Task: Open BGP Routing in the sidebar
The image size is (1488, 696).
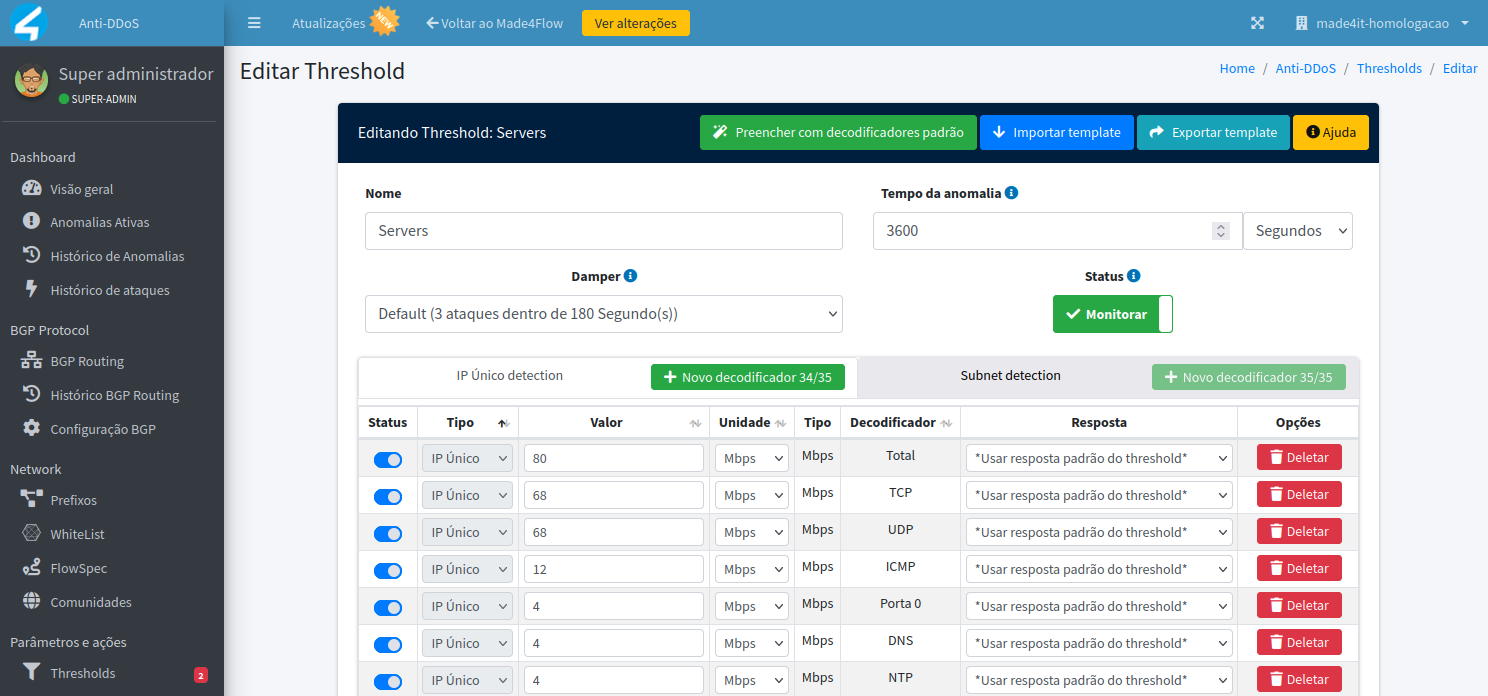Action: coord(87,362)
